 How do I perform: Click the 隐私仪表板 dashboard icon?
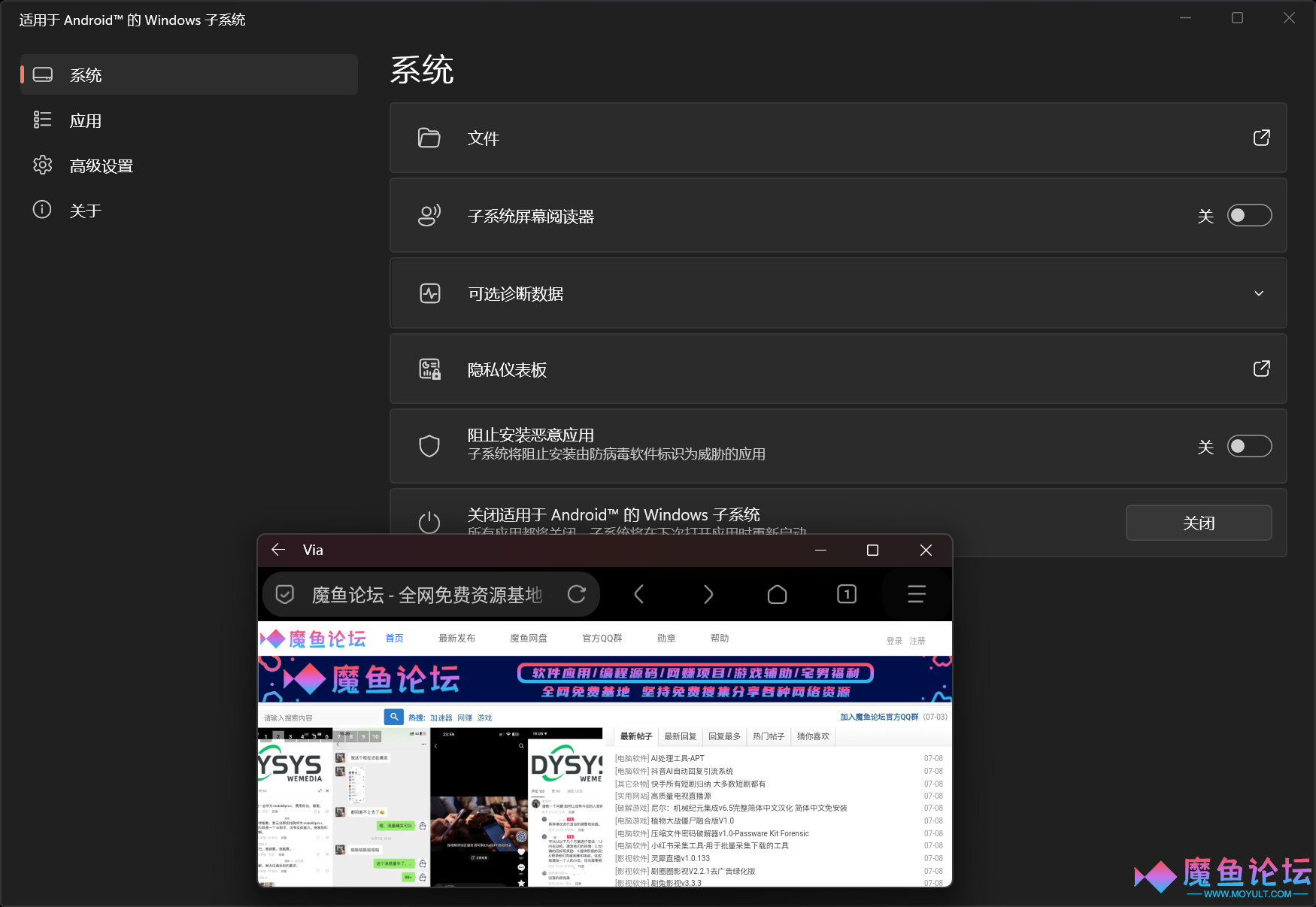pos(430,369)
